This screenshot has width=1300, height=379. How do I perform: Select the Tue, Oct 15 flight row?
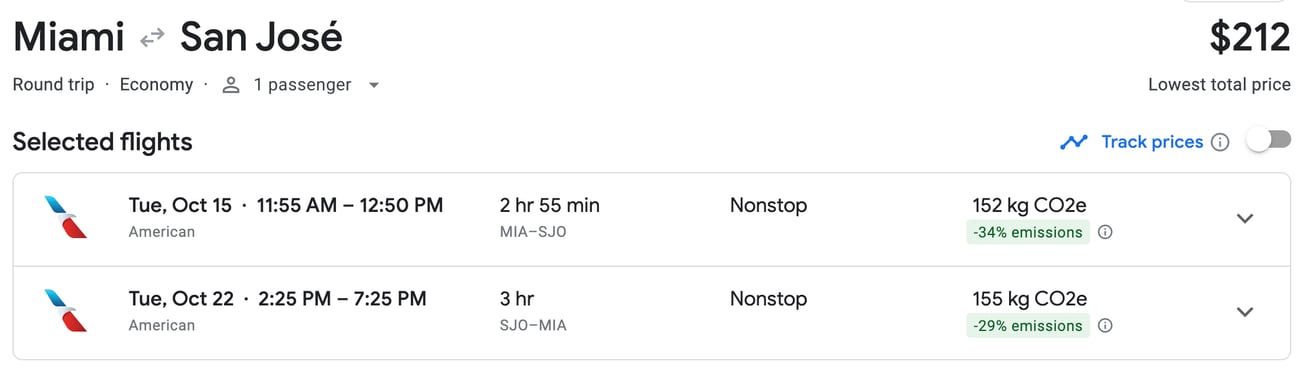point(651,219)
